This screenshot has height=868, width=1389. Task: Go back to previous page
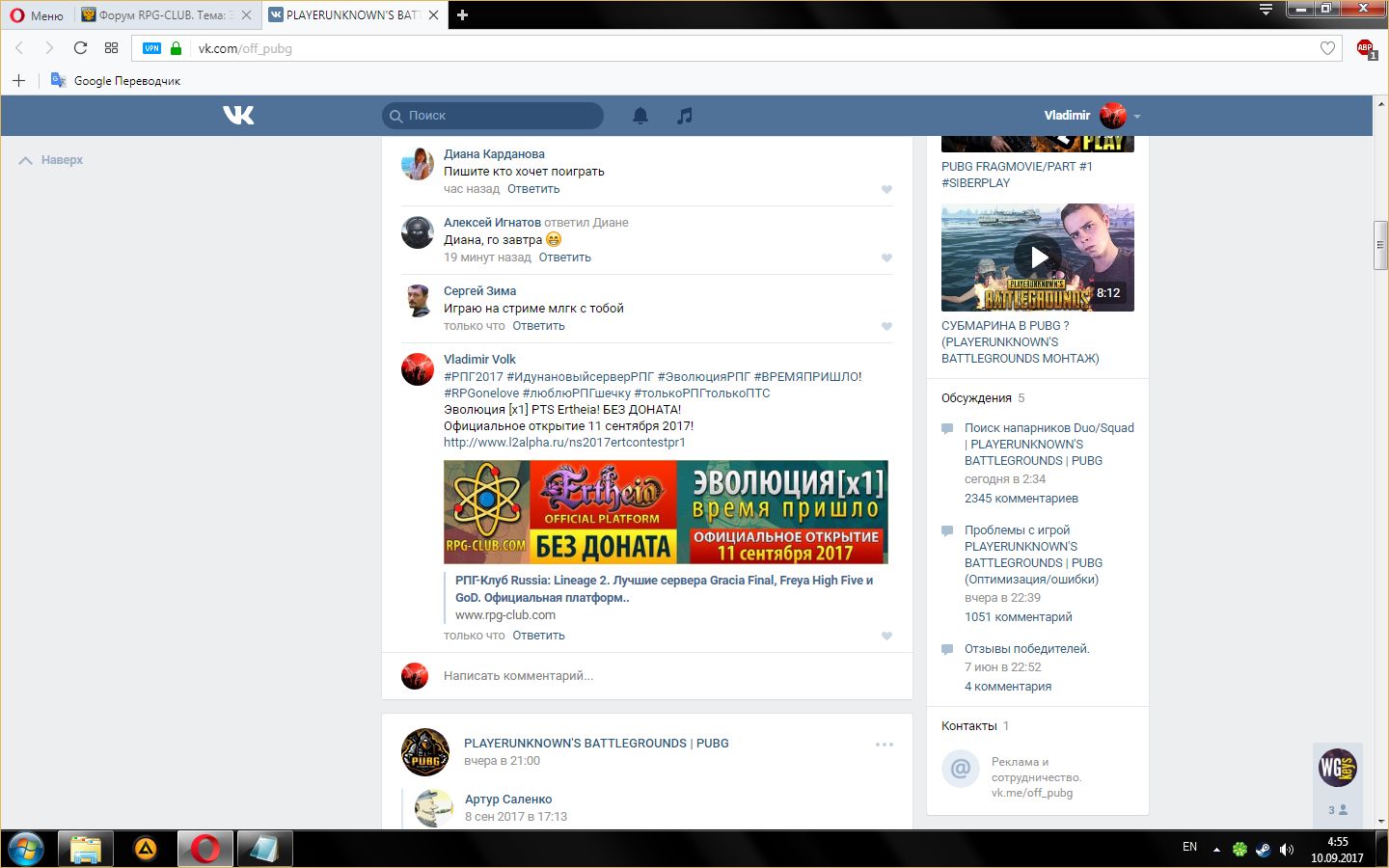point(19,48)
